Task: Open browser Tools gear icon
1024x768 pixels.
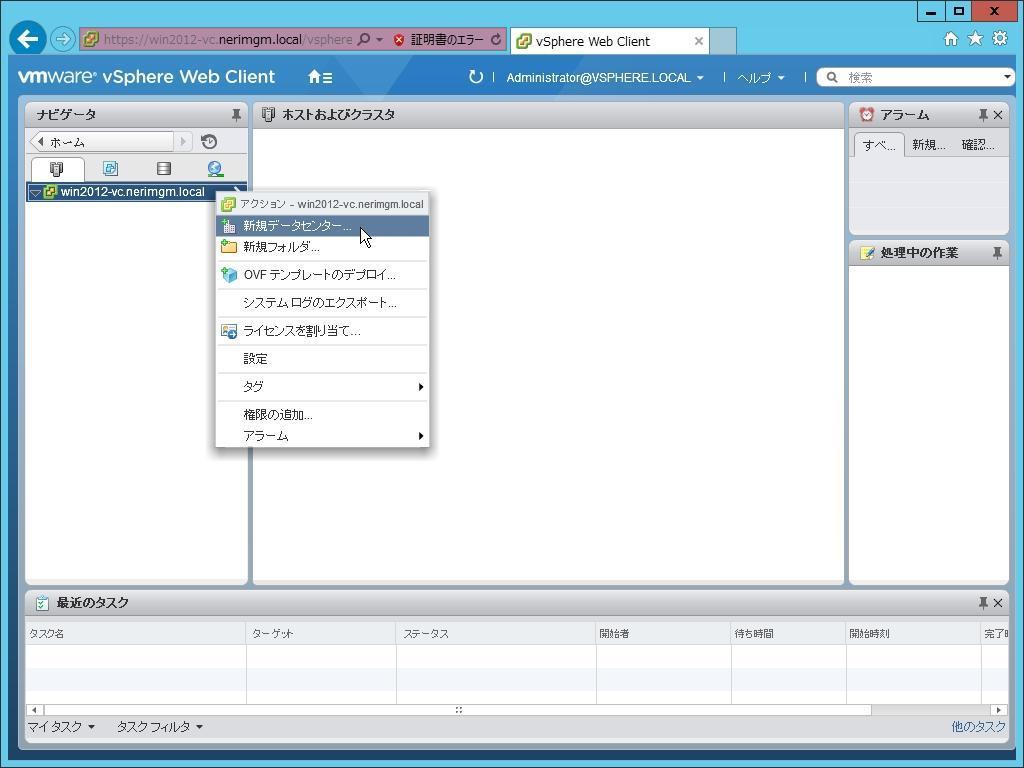Action: click(1000, 39)
